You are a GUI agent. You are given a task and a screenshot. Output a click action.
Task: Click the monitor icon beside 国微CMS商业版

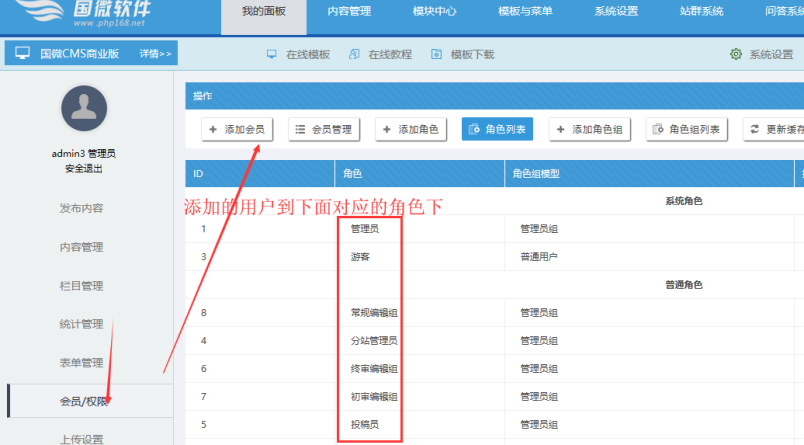click(22, 52)
